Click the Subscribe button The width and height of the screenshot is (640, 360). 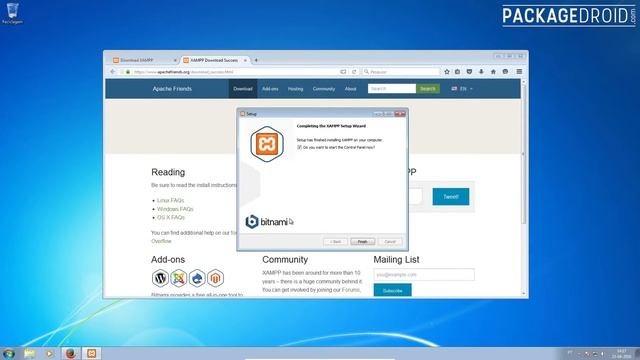pos(393,290)
